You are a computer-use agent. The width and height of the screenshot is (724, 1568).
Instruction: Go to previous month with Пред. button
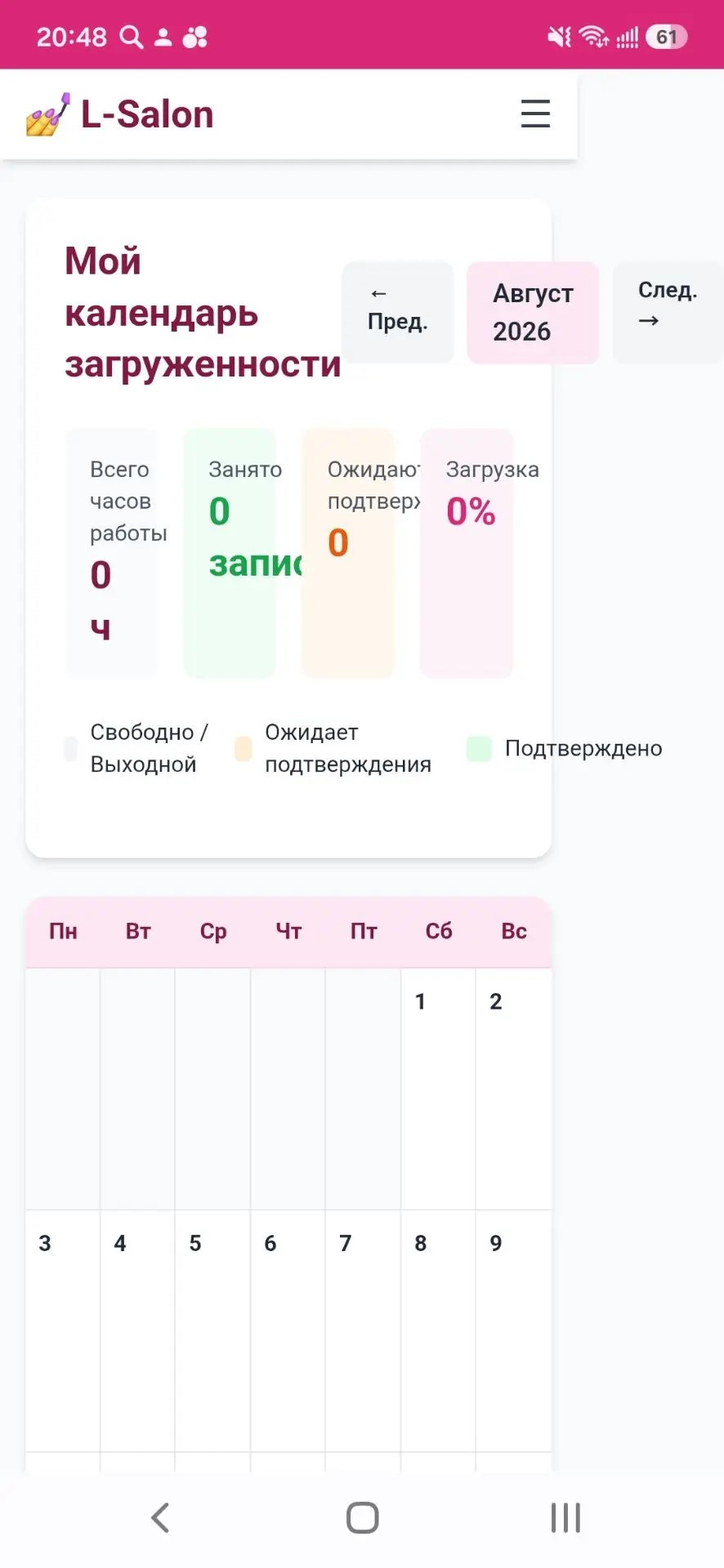398,312
